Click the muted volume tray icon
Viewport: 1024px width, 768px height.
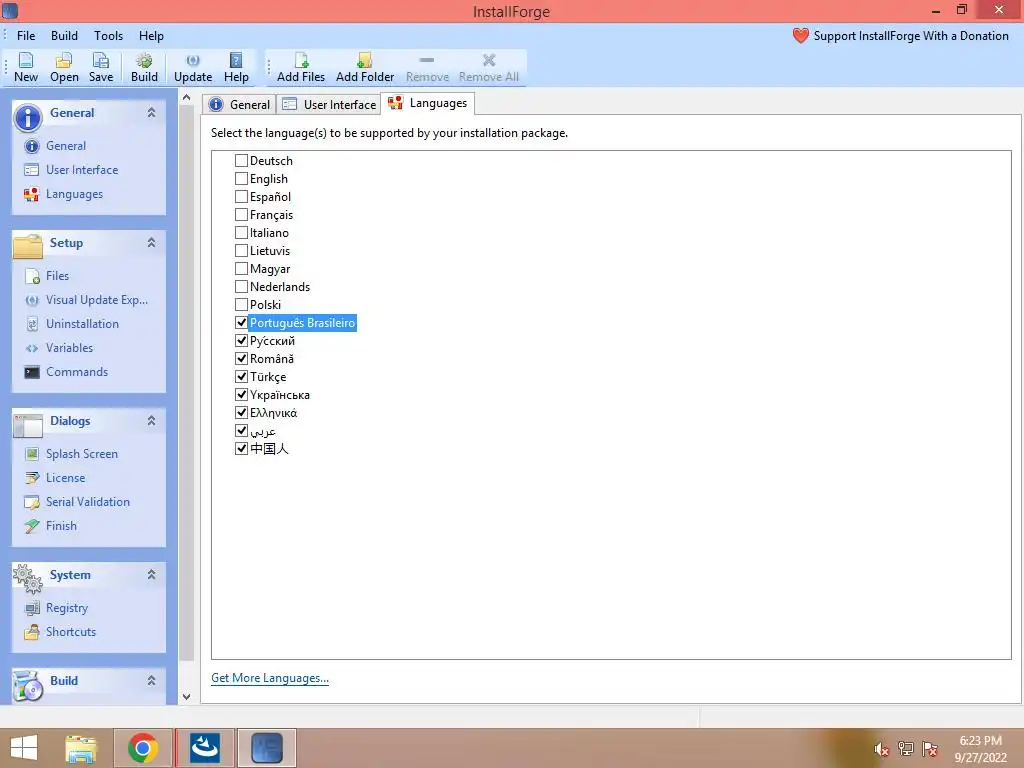pyautogui.click(x=881, y=749)
